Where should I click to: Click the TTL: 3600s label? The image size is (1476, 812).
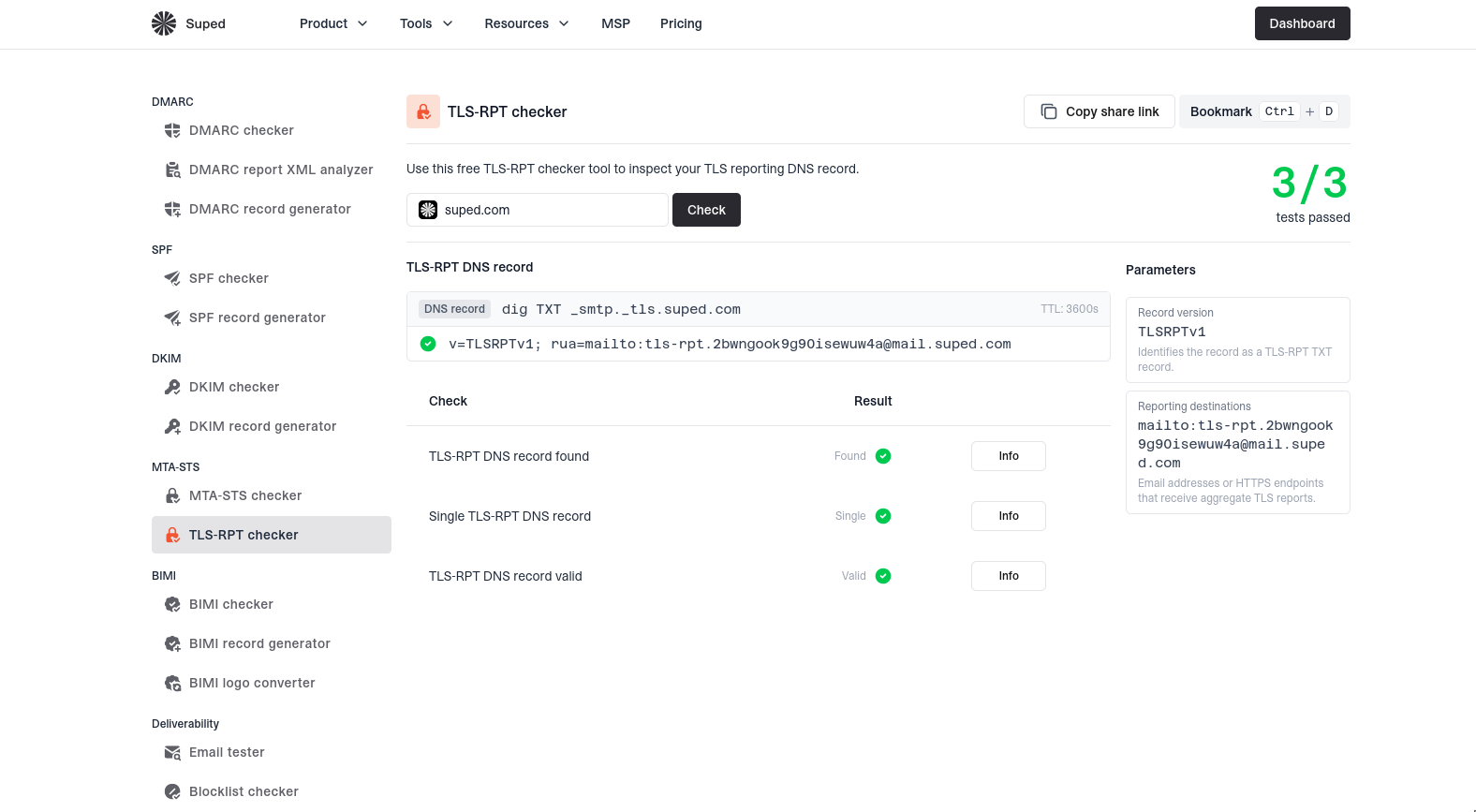(1070, 309)
